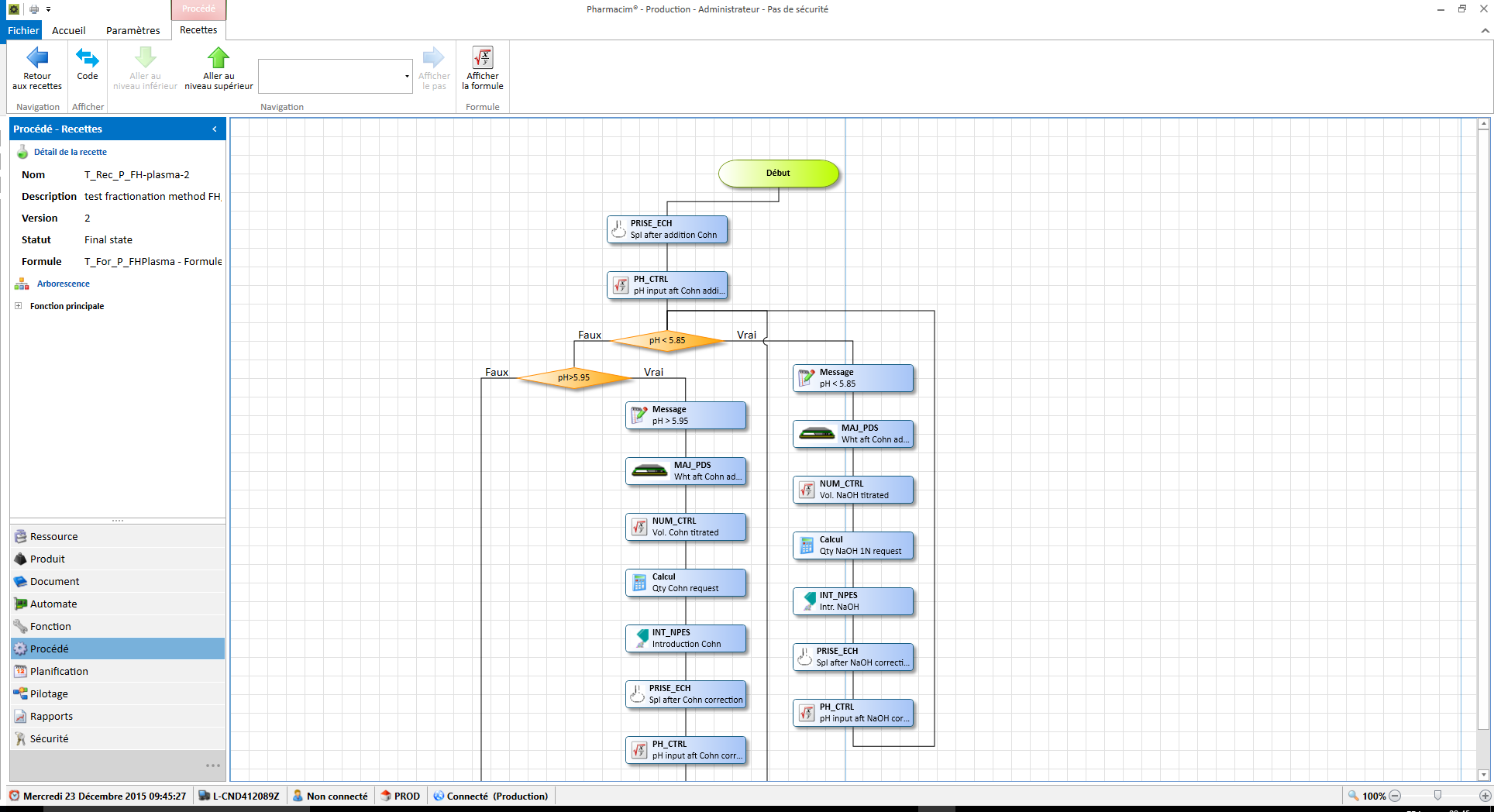Select the NUM_CTRL Vol. Cohn titrated step
1494x812 pixels.
point(686,527)
